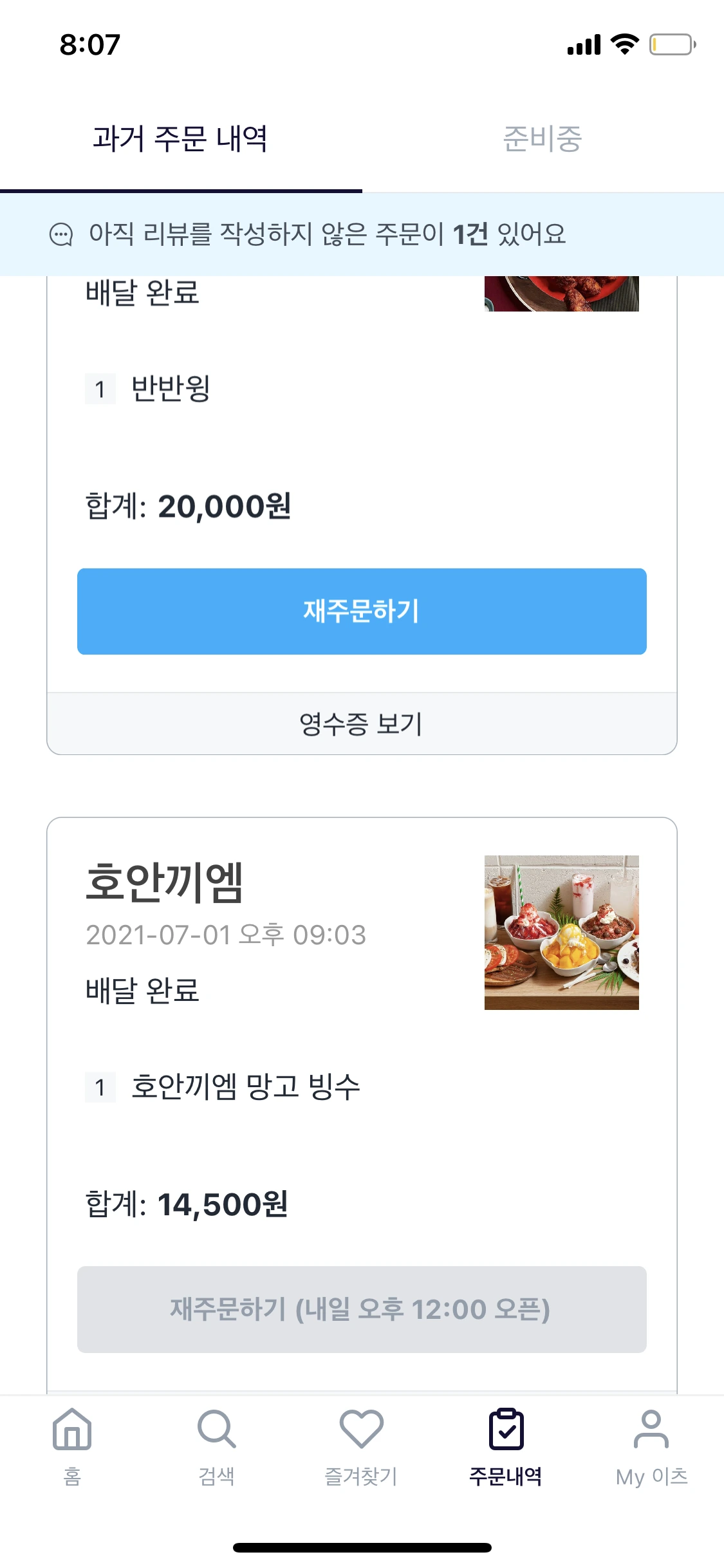Viewport: 724px width, 1568px height.
Task: Open the unwritten review notice banner
Action: tap(361, 234)
